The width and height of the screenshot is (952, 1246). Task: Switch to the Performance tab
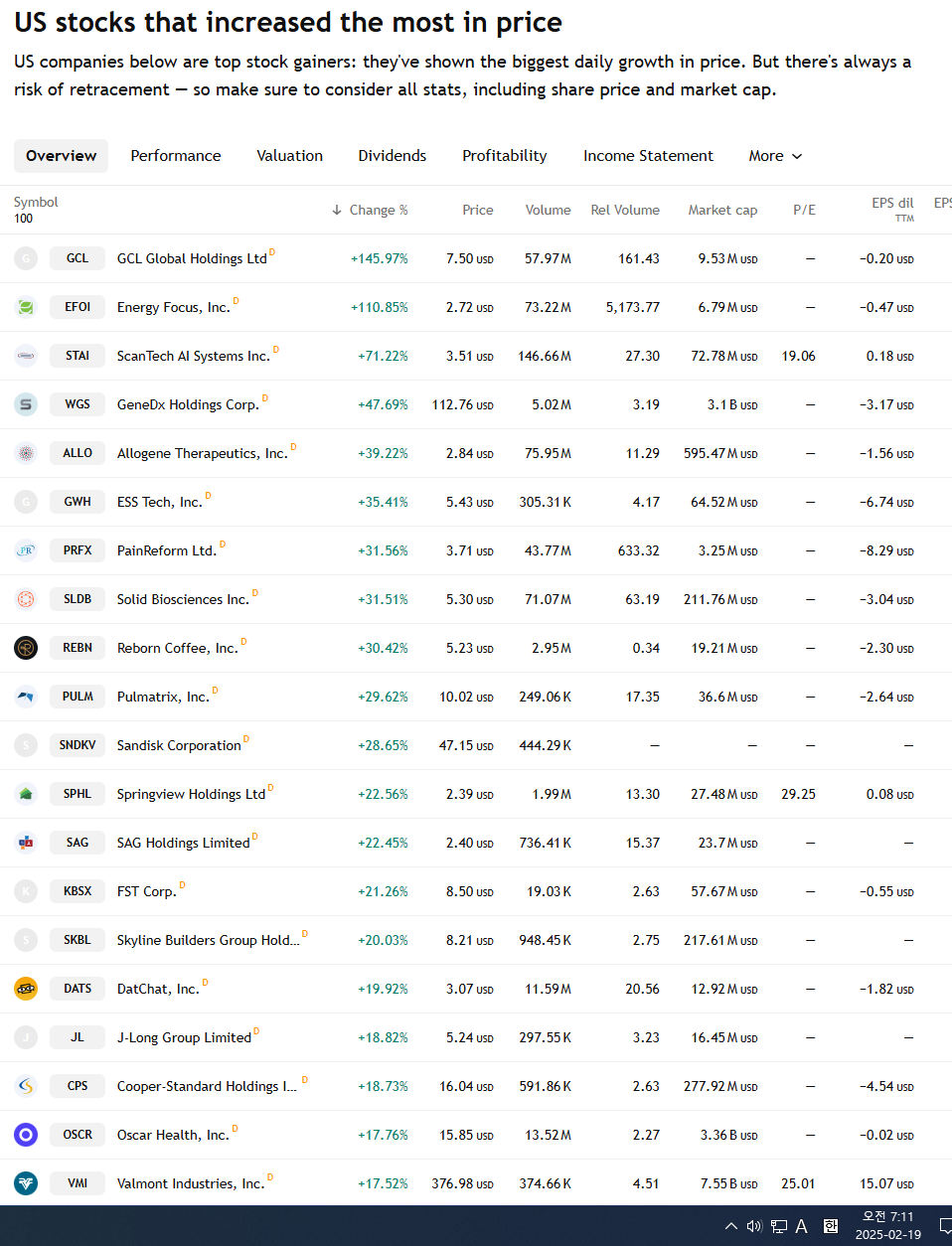click(x=176, y=156)
